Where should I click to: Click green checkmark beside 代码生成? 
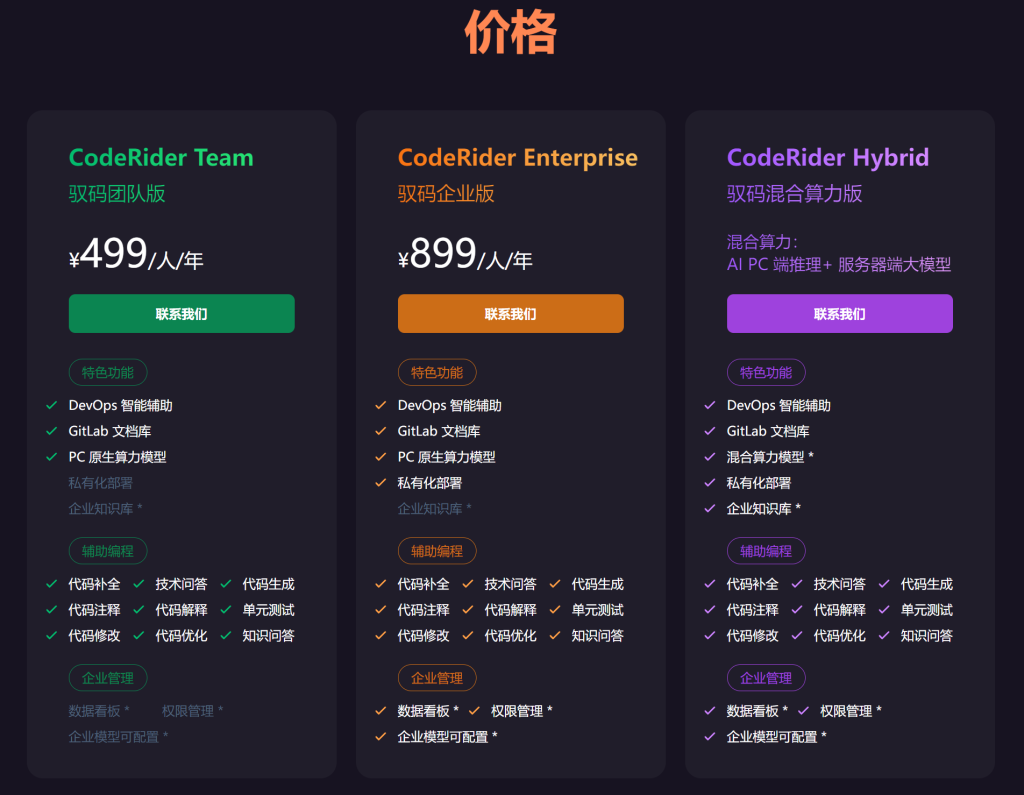tap(226, 584)
